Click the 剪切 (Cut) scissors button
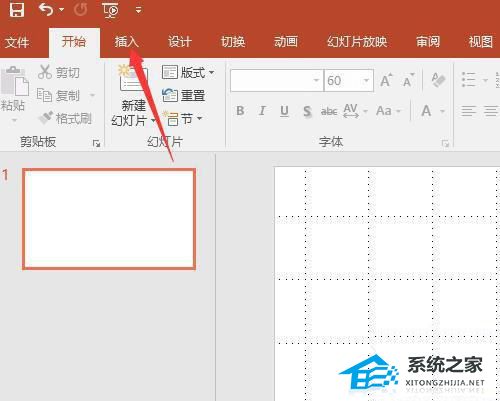Screen dimensions: 500x401 59,72
